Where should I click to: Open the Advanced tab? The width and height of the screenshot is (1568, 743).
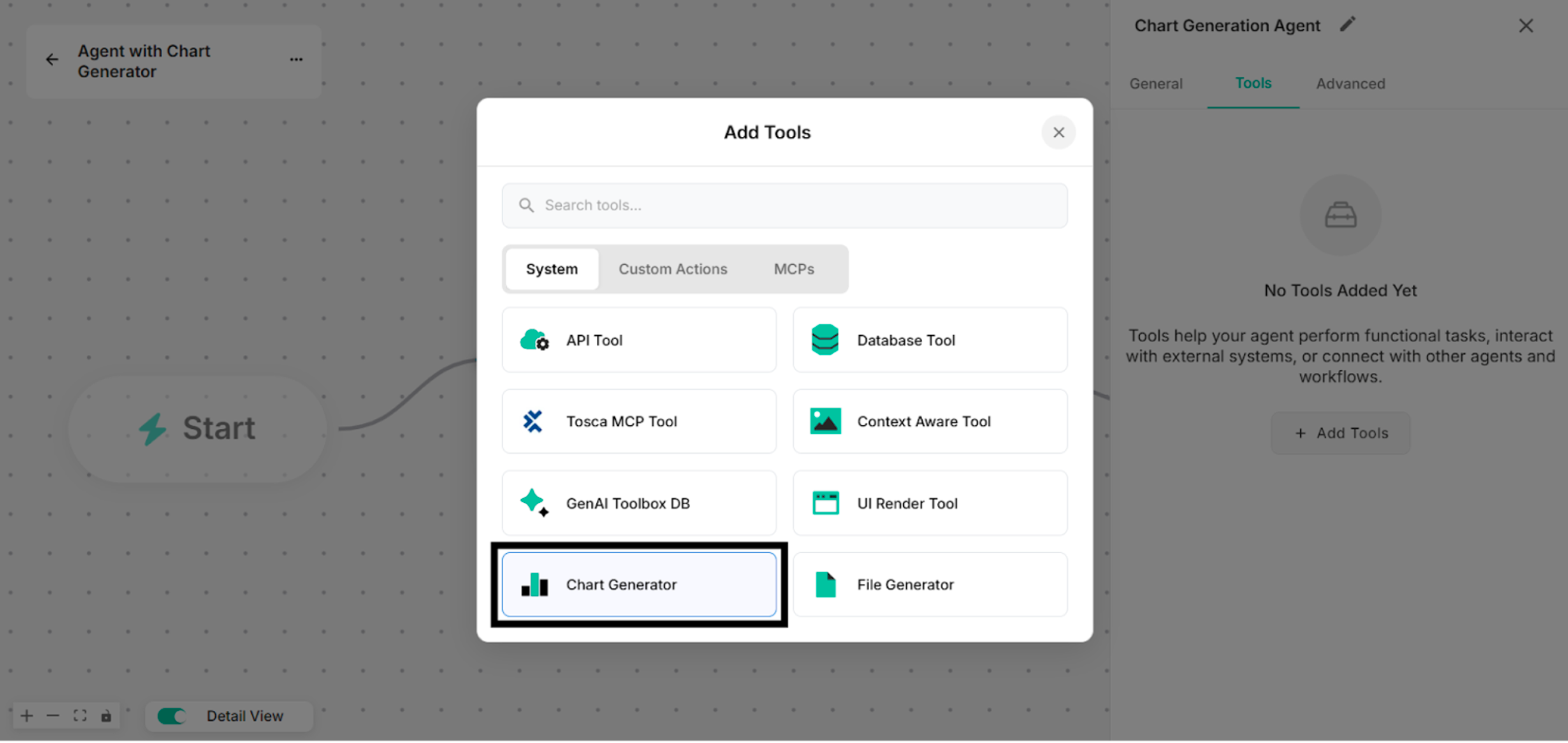(x=1351, y=83)
